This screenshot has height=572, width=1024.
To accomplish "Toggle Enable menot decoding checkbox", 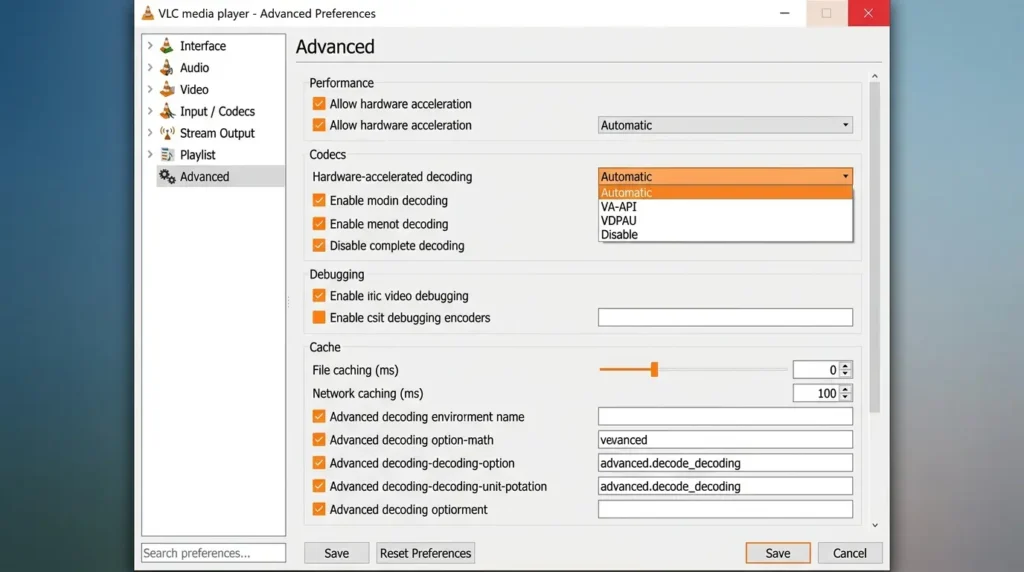I will pos(319,223).
